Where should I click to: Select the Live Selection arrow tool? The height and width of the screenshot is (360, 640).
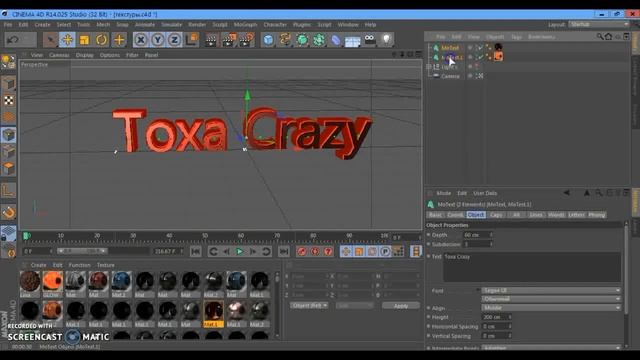[50, 40]
